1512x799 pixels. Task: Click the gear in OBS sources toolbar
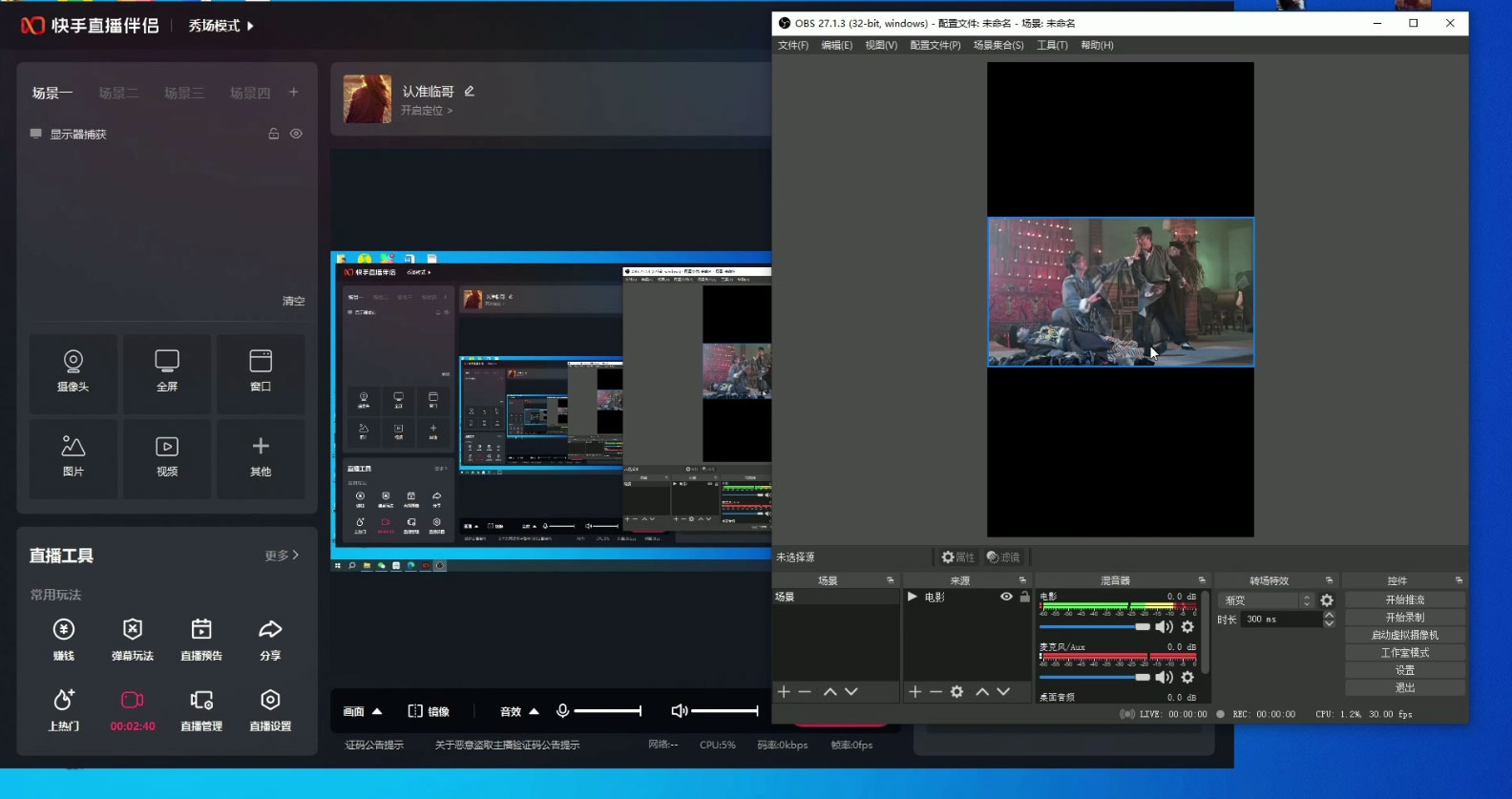point(956,692)
